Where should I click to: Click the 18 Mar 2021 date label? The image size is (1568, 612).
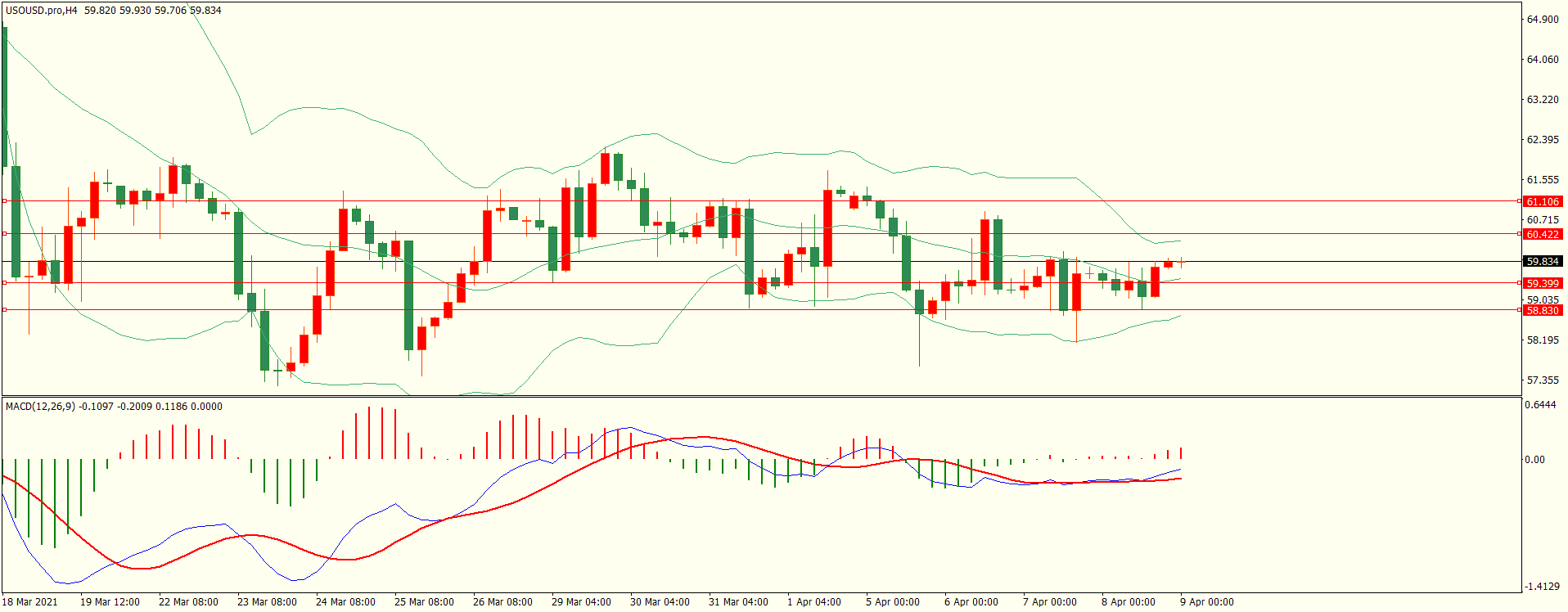pyautogui.click(x=30, y=602)
